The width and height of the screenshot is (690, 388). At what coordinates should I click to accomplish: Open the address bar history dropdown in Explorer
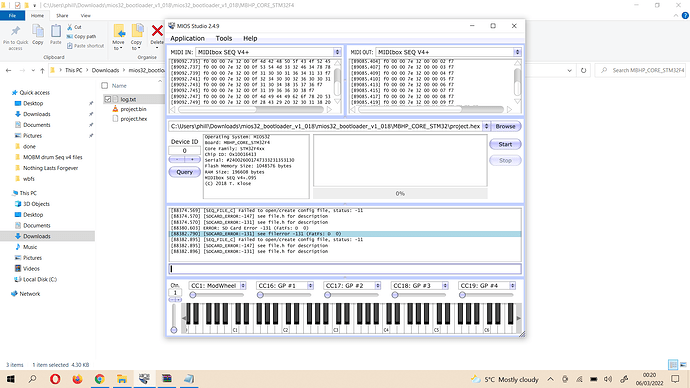[x=569, y=70]
